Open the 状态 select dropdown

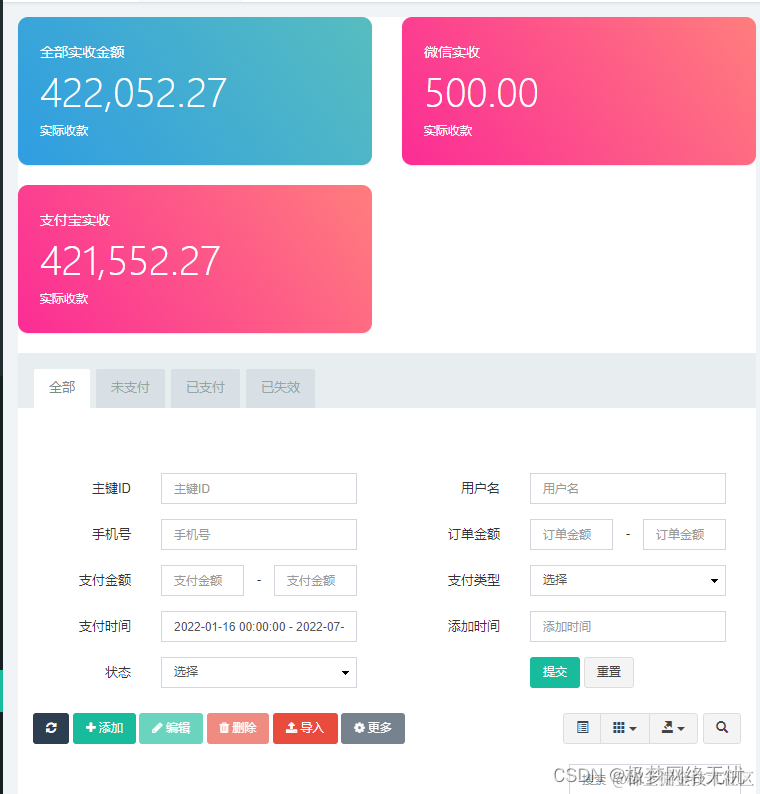259,672
